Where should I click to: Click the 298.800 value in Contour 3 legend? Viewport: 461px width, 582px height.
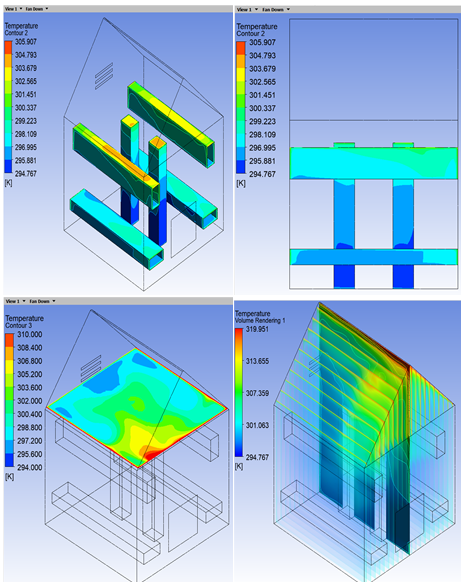[30, 428]
